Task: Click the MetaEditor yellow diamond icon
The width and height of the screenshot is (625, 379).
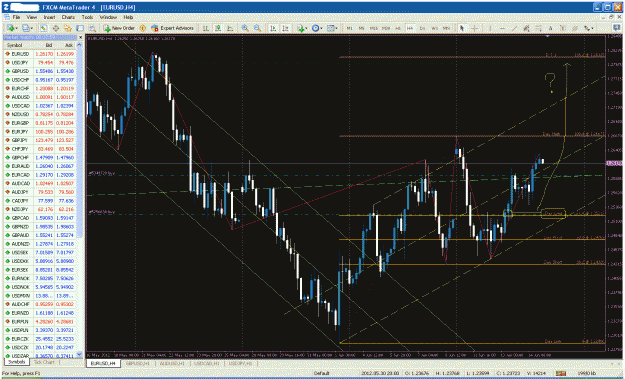Action: tap(142, 28)
